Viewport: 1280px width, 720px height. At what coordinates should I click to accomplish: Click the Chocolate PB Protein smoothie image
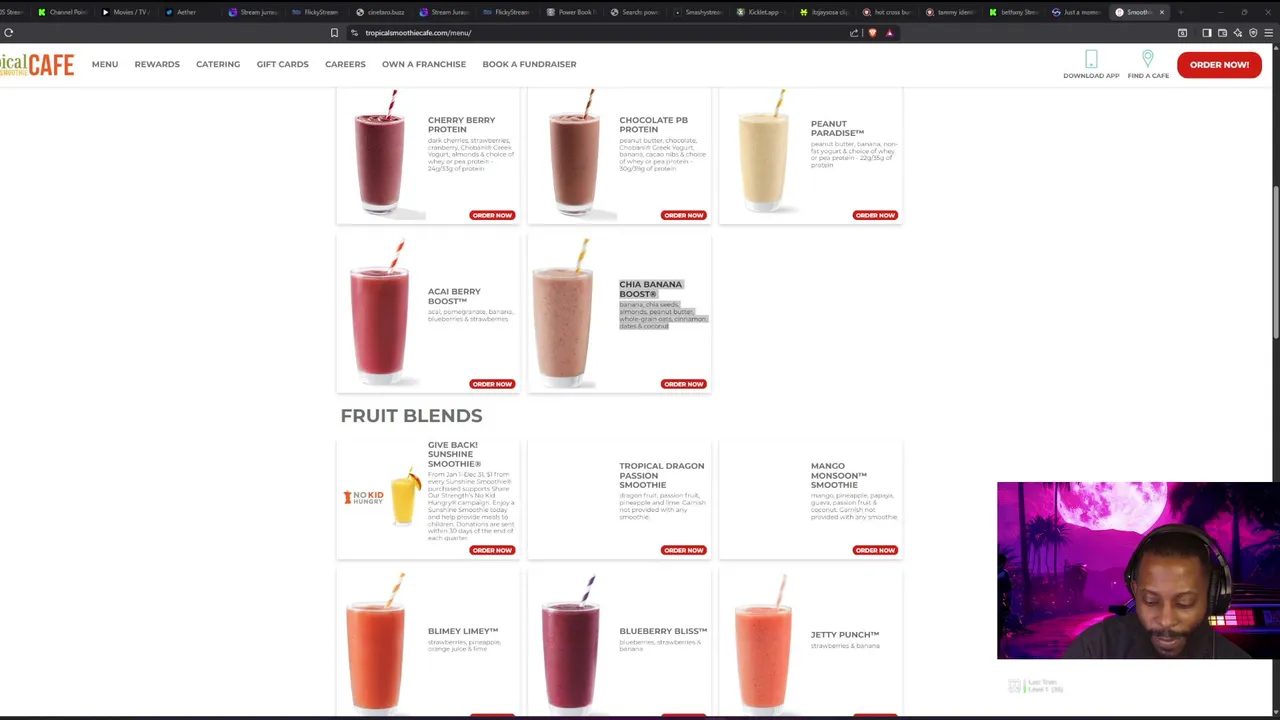[574, 153]
